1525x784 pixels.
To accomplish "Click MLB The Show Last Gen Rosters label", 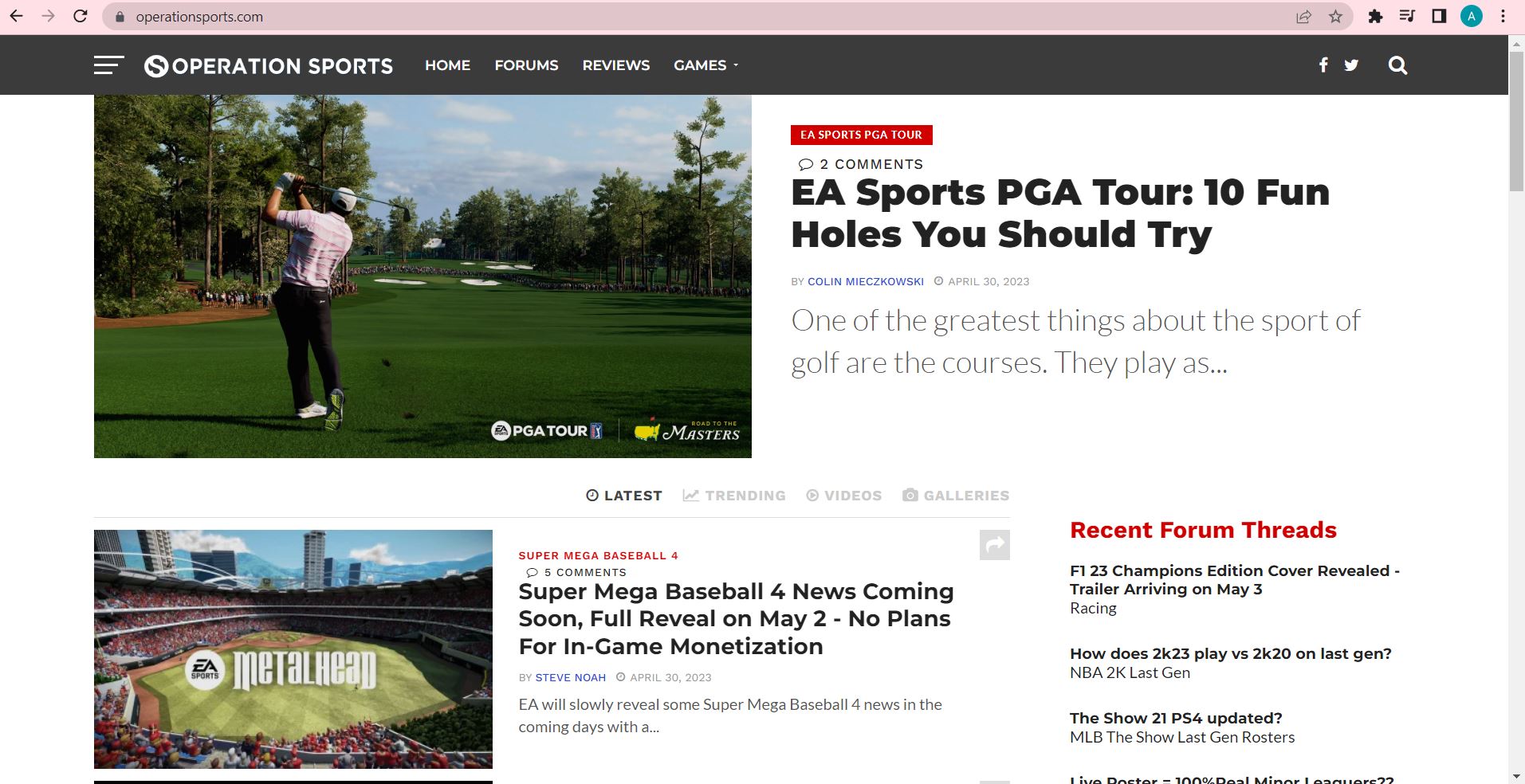I will [1182, 737].
